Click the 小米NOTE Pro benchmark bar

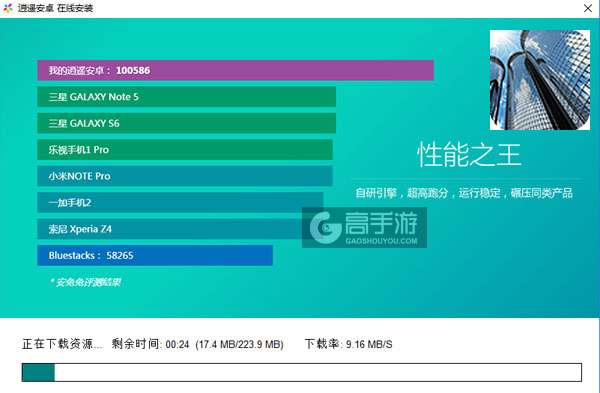pyautogui.click(x=185, y=176)
